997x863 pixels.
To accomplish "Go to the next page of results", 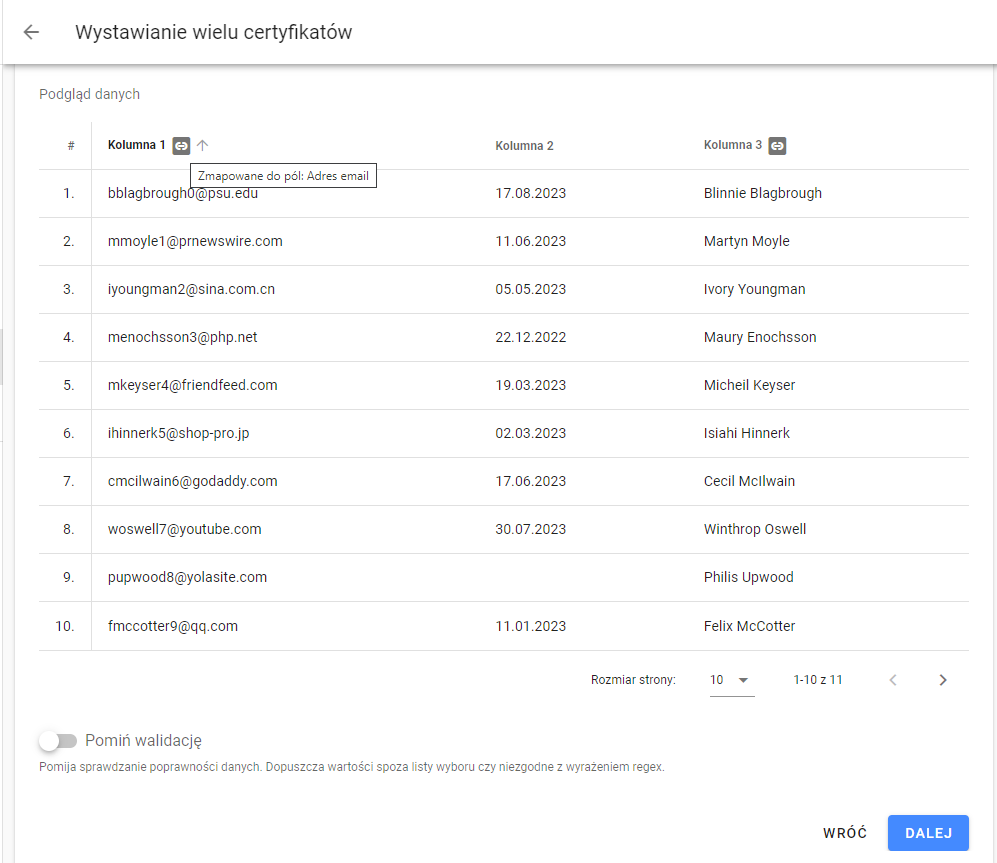I will 943,680.
